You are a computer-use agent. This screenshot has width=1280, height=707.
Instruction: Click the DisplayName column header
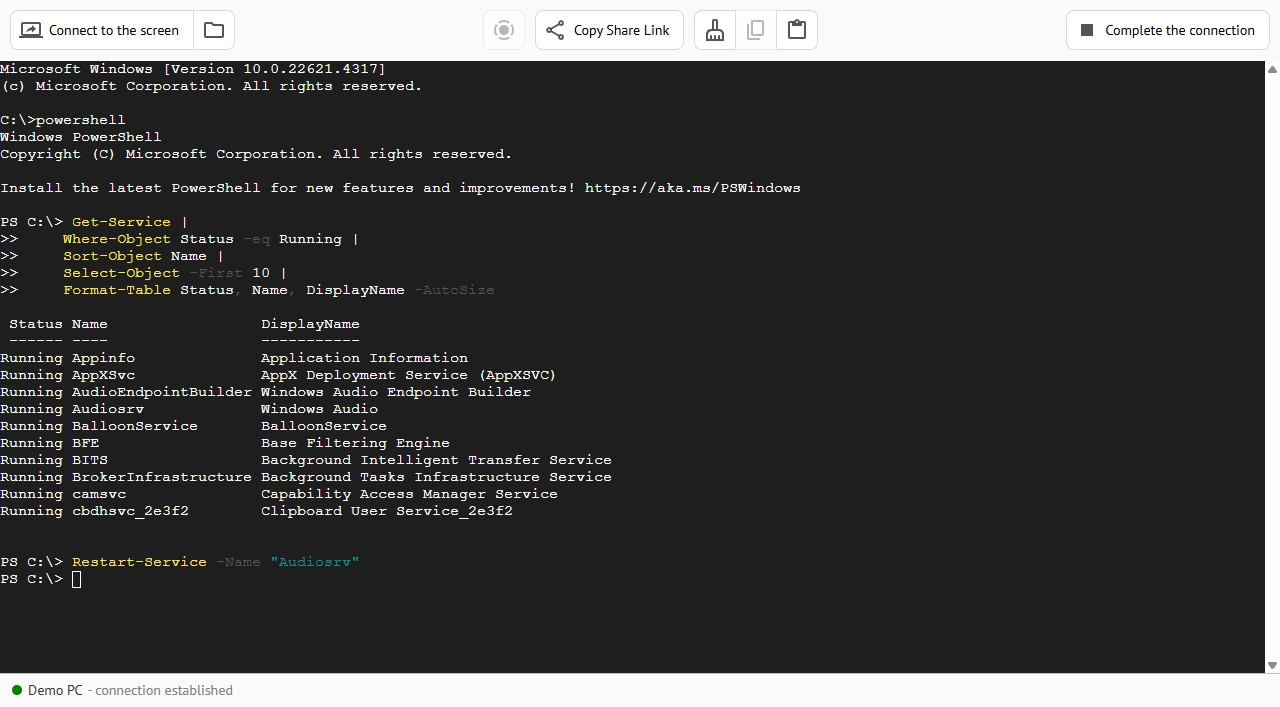310,324
